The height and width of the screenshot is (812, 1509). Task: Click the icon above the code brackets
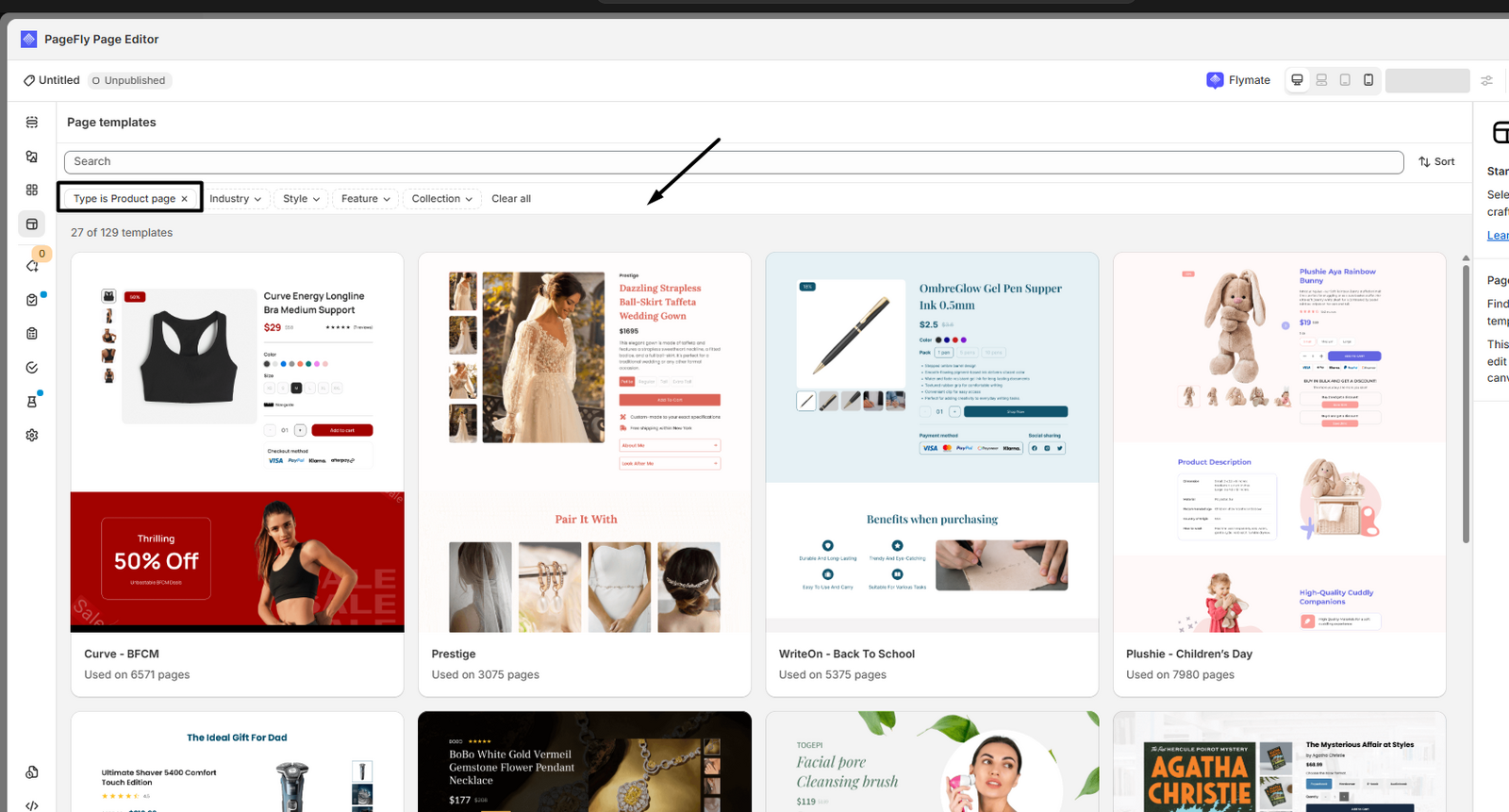point(32,772)
